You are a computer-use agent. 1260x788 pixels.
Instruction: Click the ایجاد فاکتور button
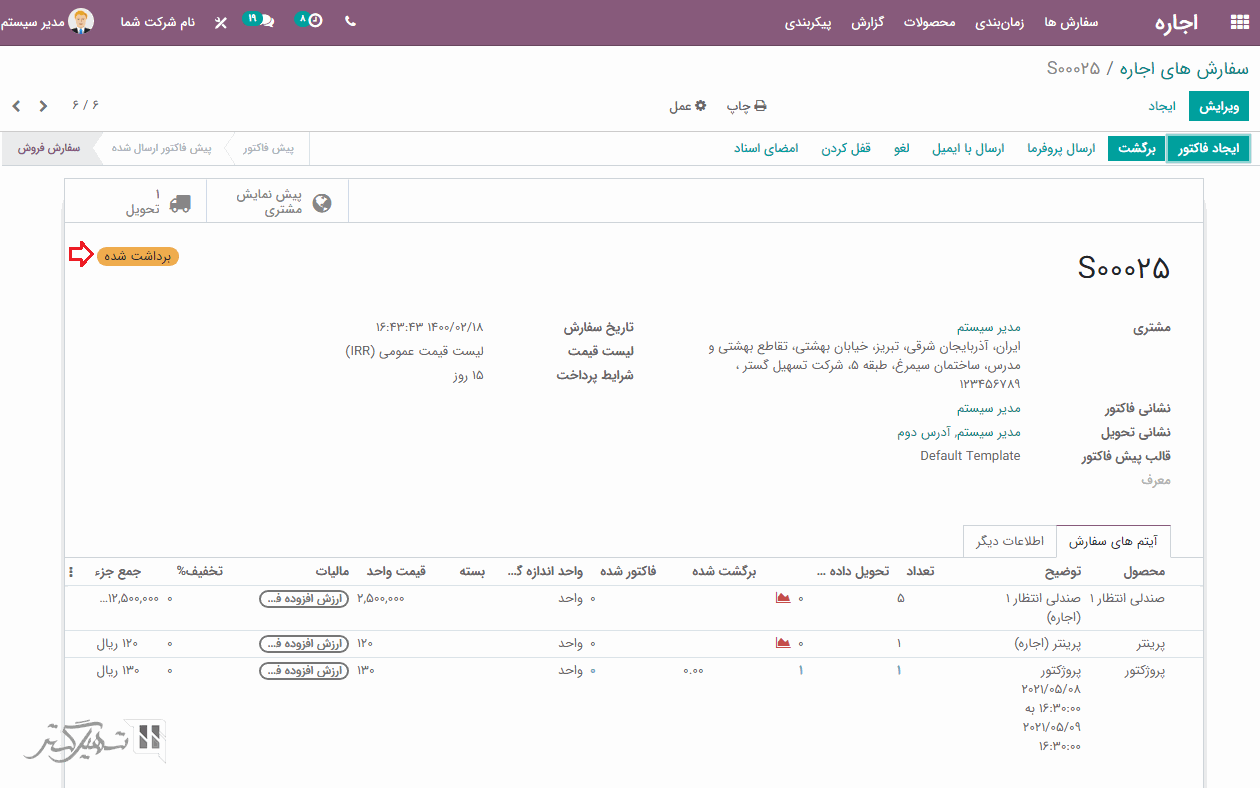click(1208, 148)
